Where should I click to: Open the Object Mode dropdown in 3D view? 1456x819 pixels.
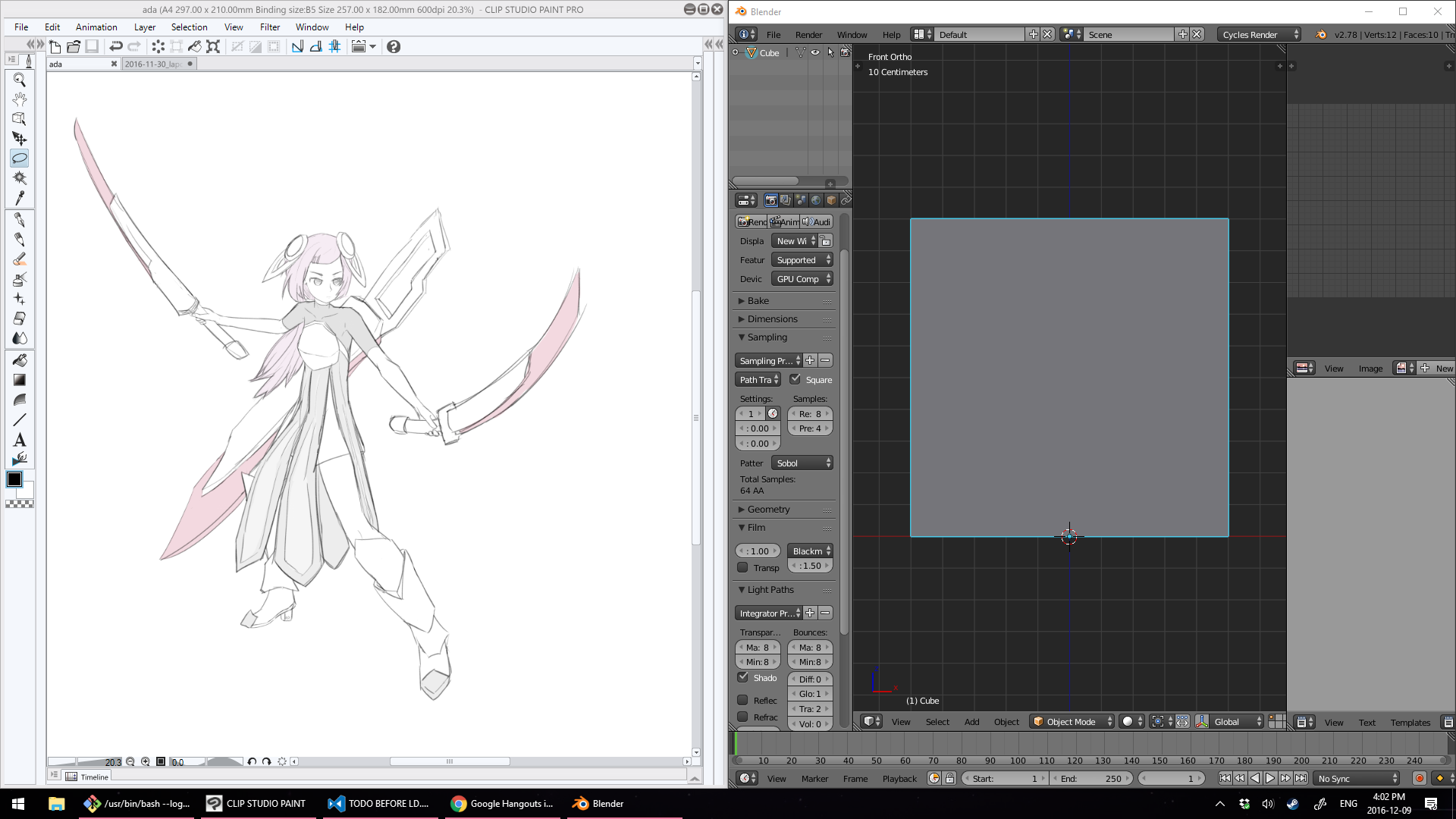click(x=1072, y=722)
